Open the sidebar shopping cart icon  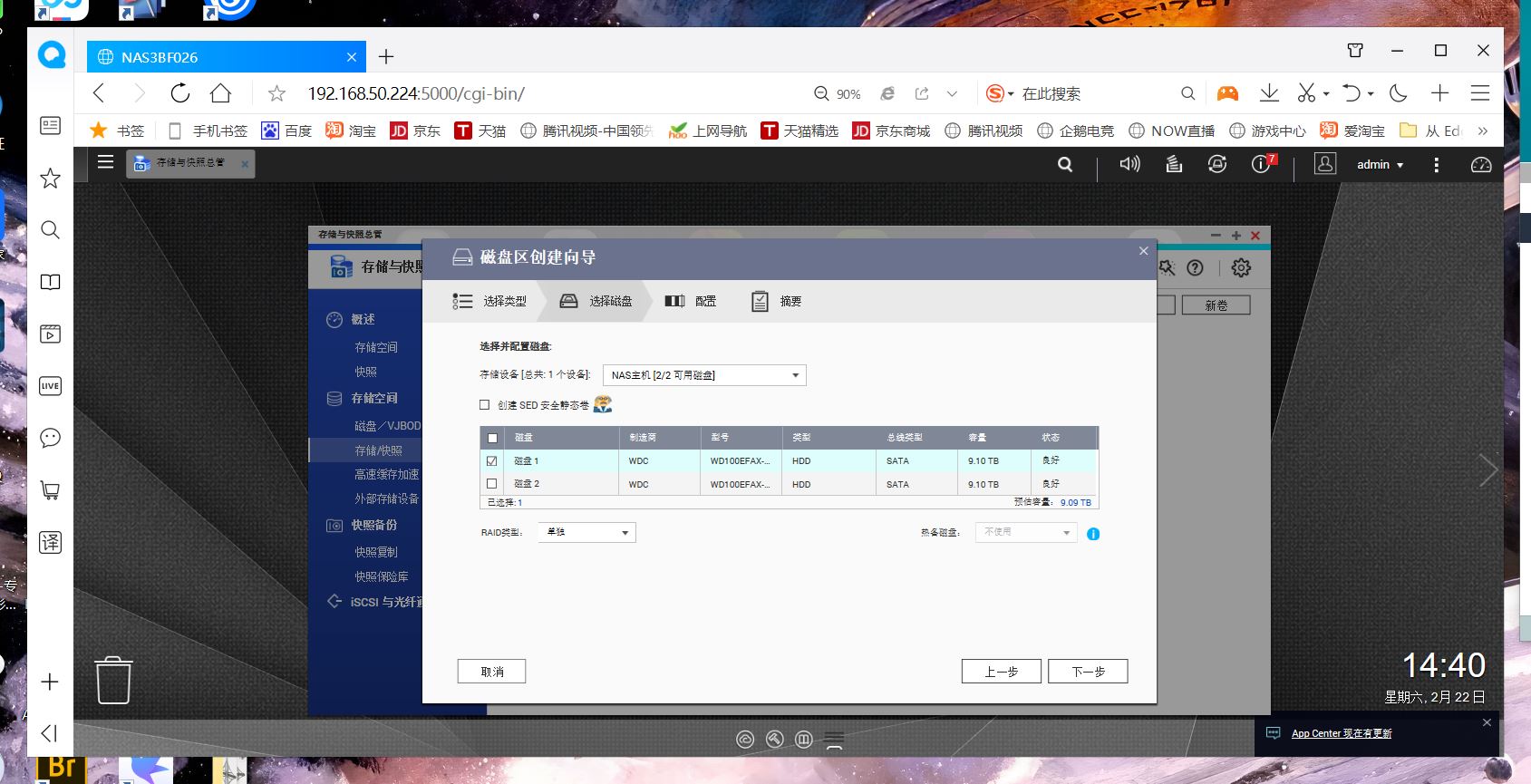click(51, 490)
